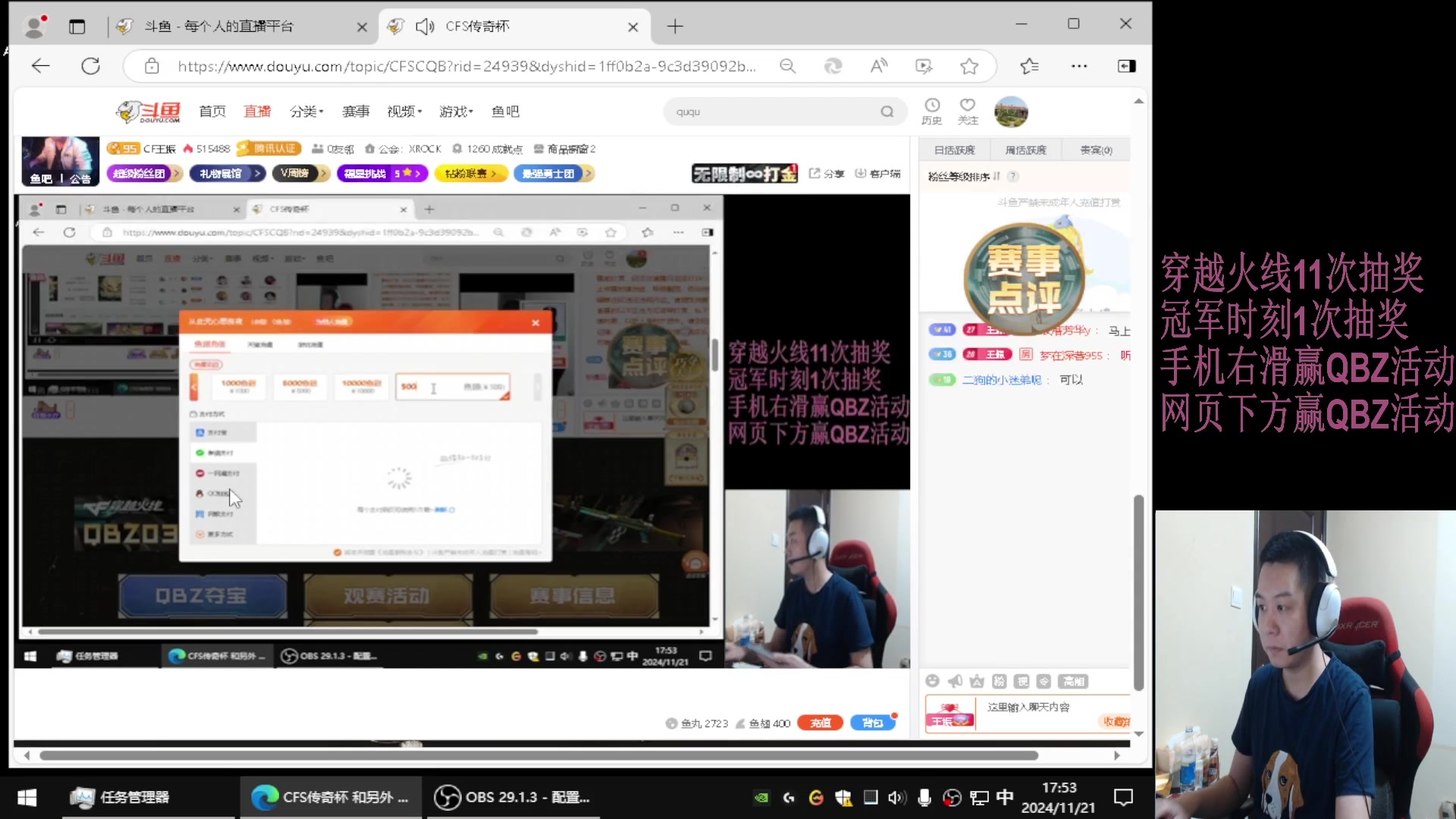Image resolution: width=1456 pixels, height=819 pixels.
Task: Click the 高能 button in the chat toolbar
Action: [1074, 681]
